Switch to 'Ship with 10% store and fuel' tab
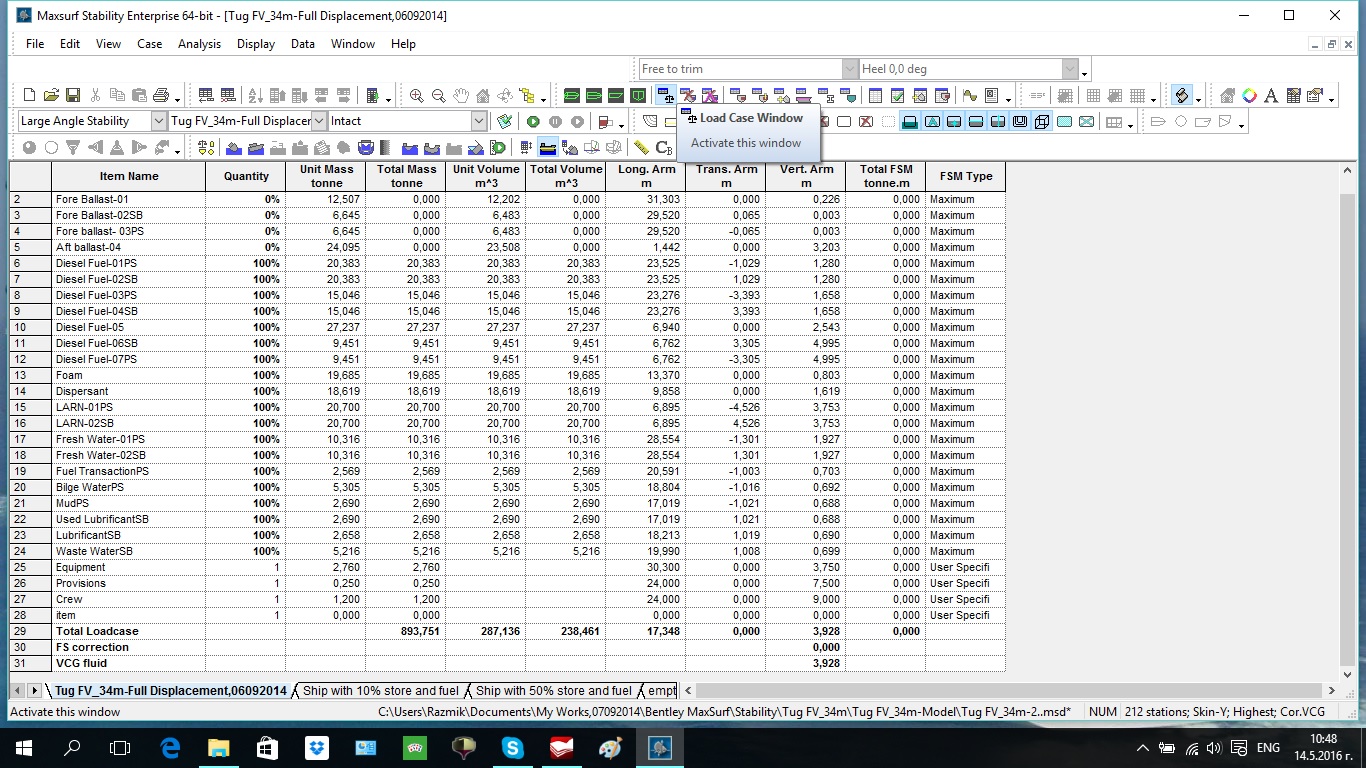 tap(381, 691)
